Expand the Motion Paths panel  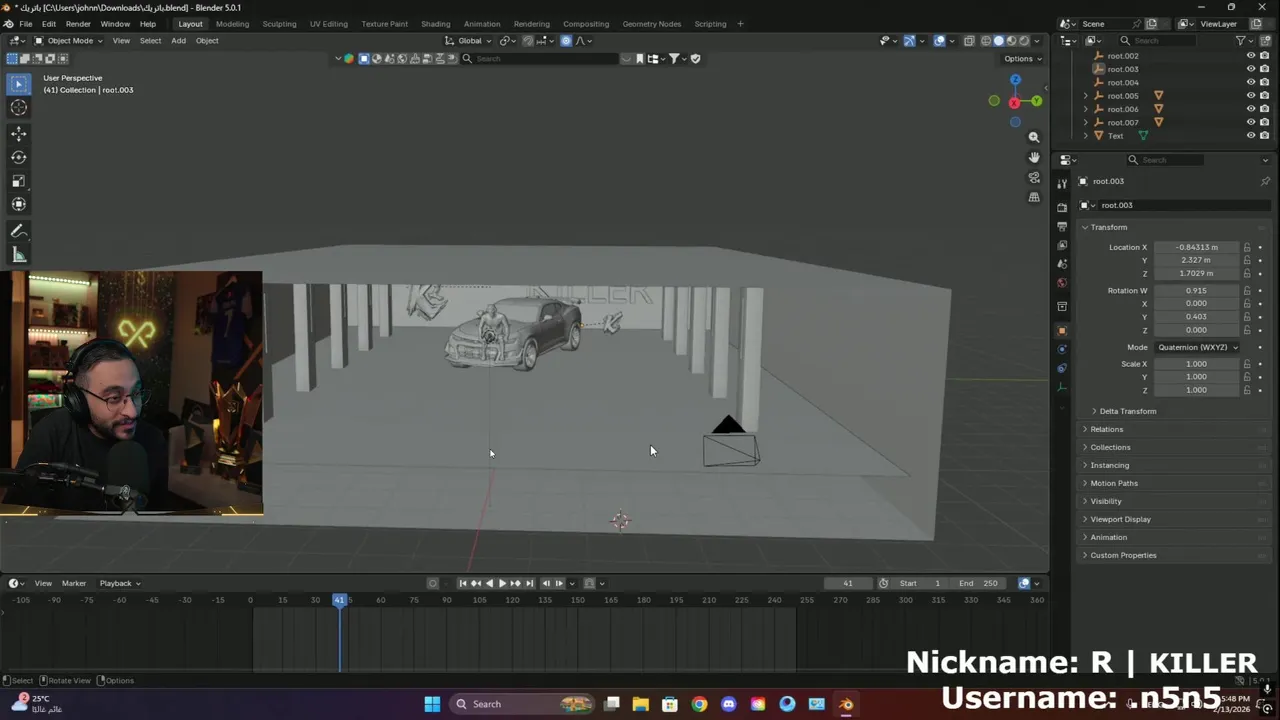[1113, 483]
